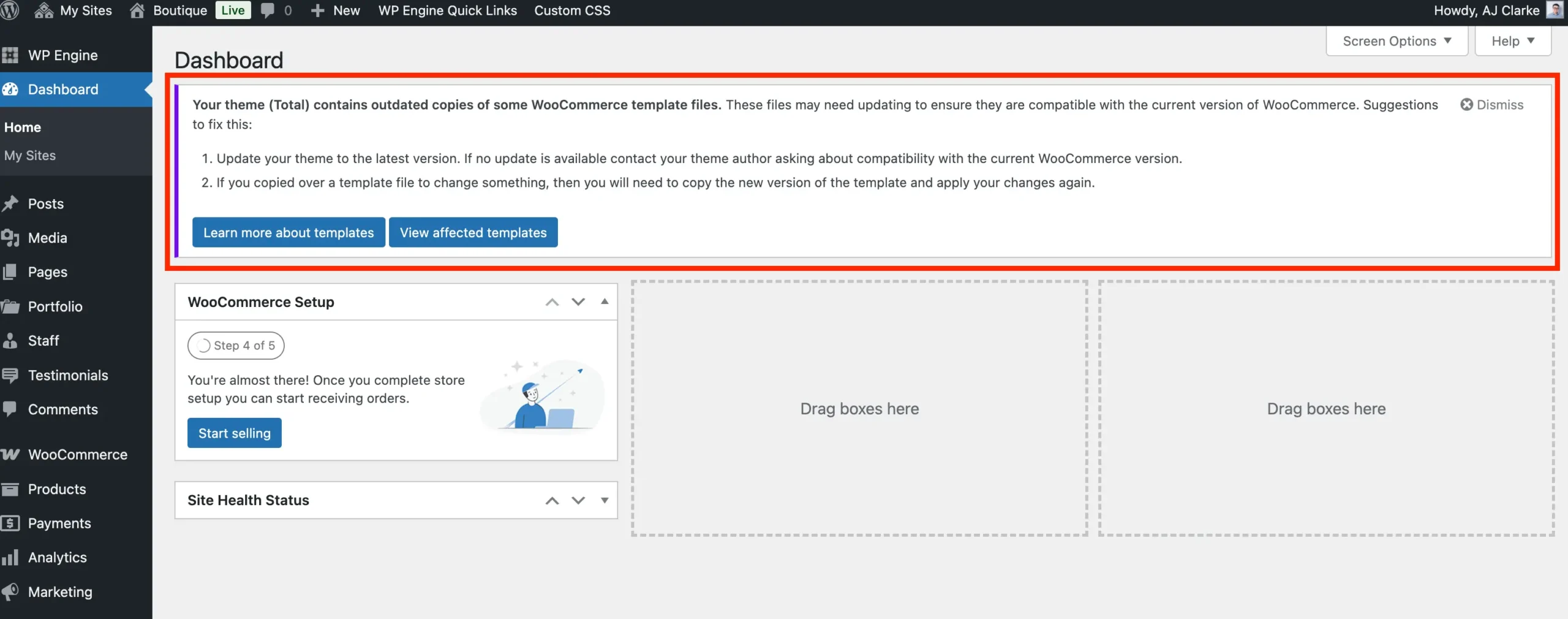
Task: Click the Comments sidebar bubble icon
Action: pyautogui.click(x=10, y=409)
